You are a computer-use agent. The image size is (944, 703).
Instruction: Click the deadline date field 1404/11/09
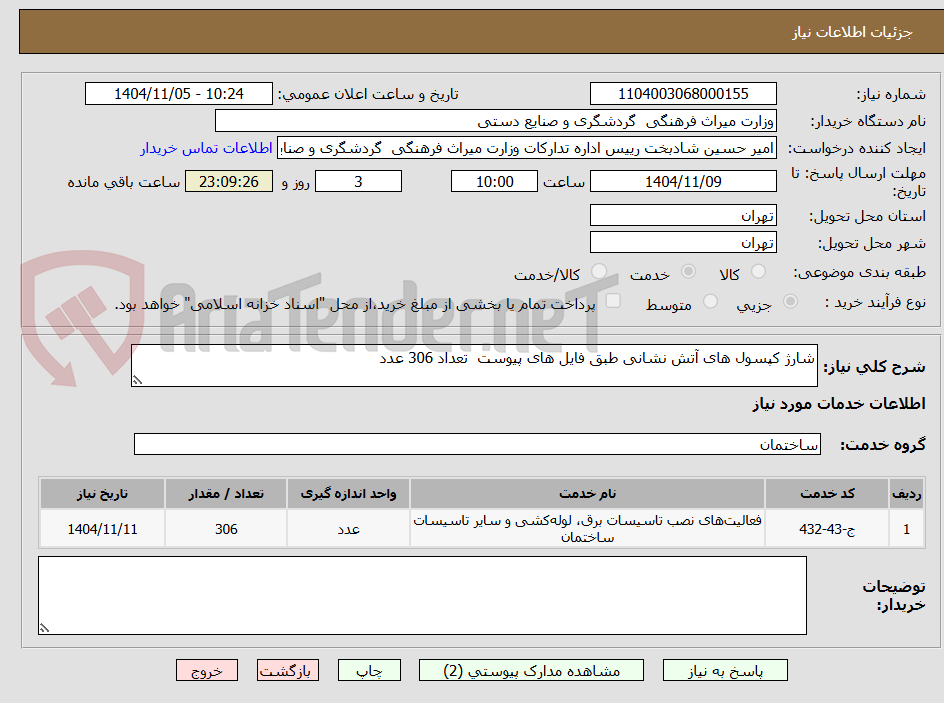[x=683, y=181]
